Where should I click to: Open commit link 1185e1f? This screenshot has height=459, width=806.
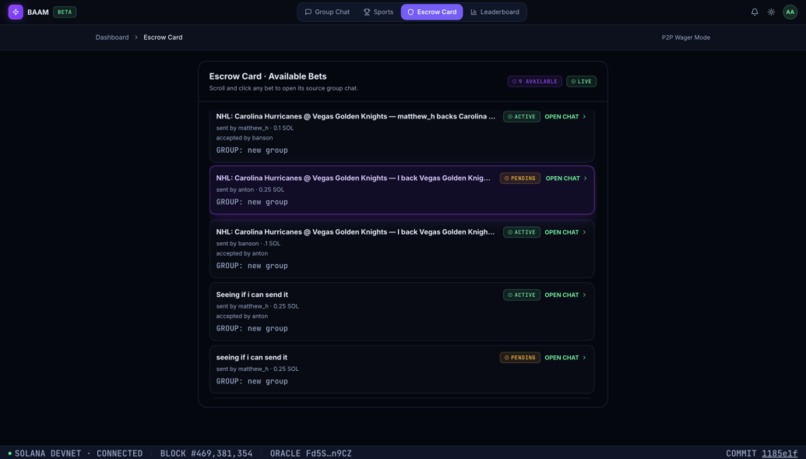pos(779,453)
